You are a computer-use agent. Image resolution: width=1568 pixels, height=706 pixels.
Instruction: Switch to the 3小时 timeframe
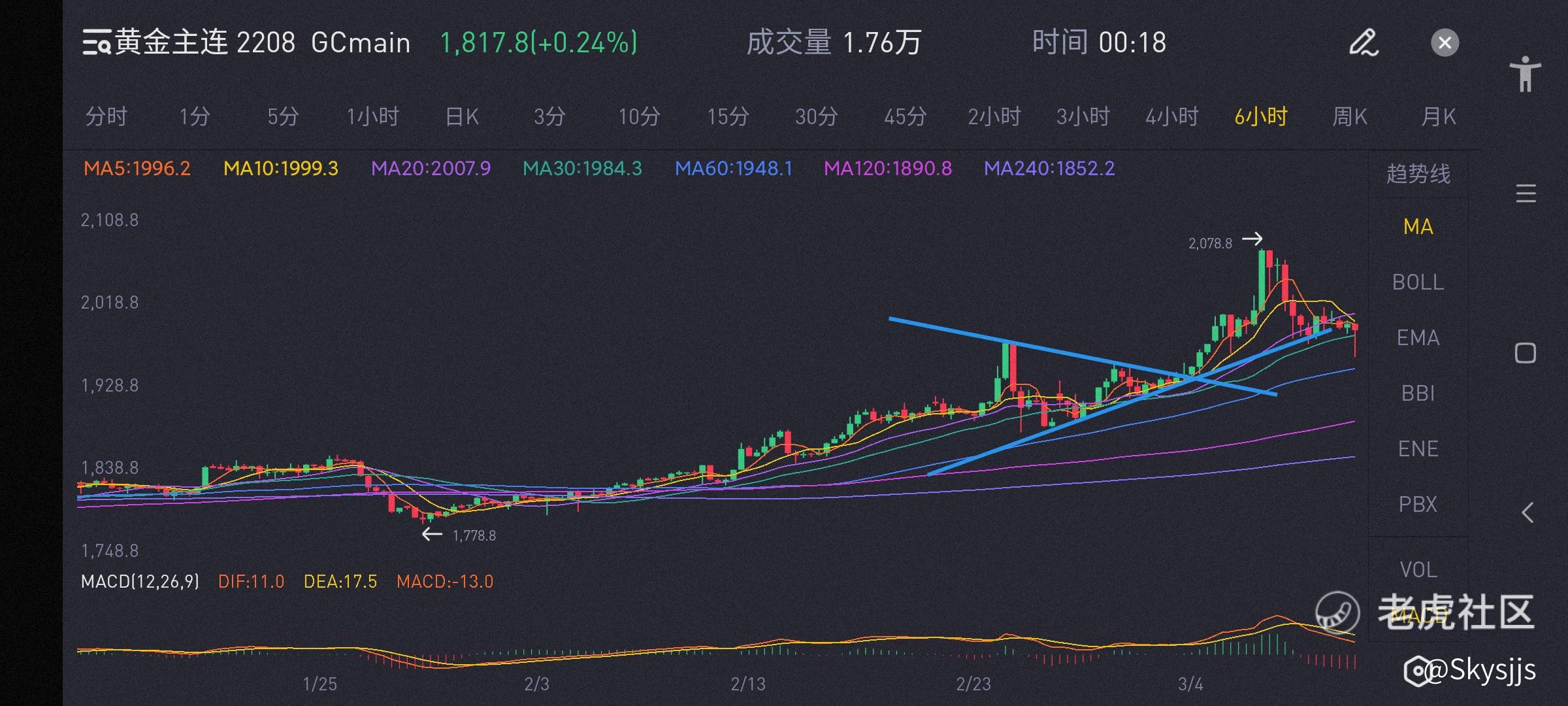[x=1083, y=117]
